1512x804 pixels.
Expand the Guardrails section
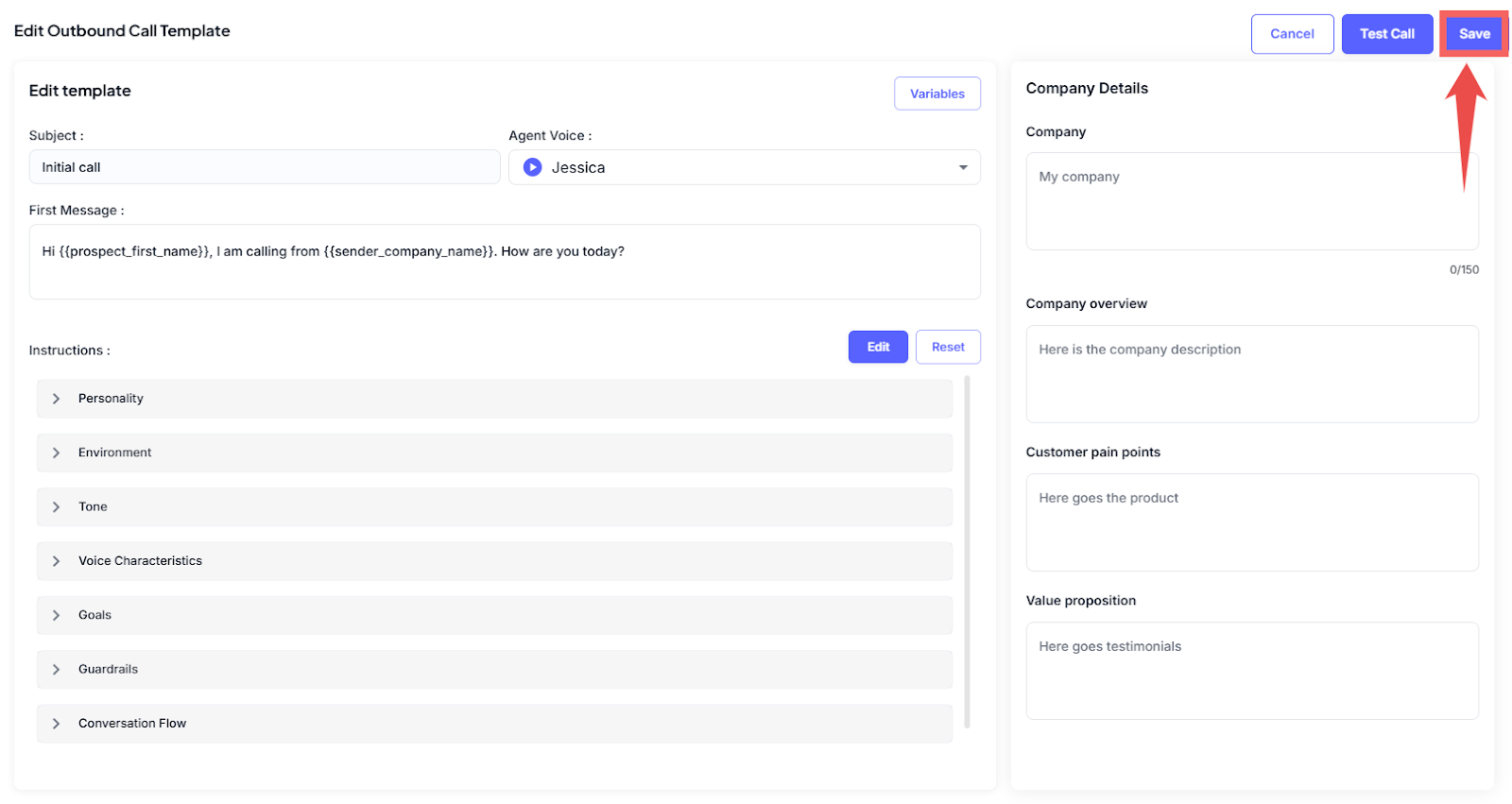coord(57,669)
